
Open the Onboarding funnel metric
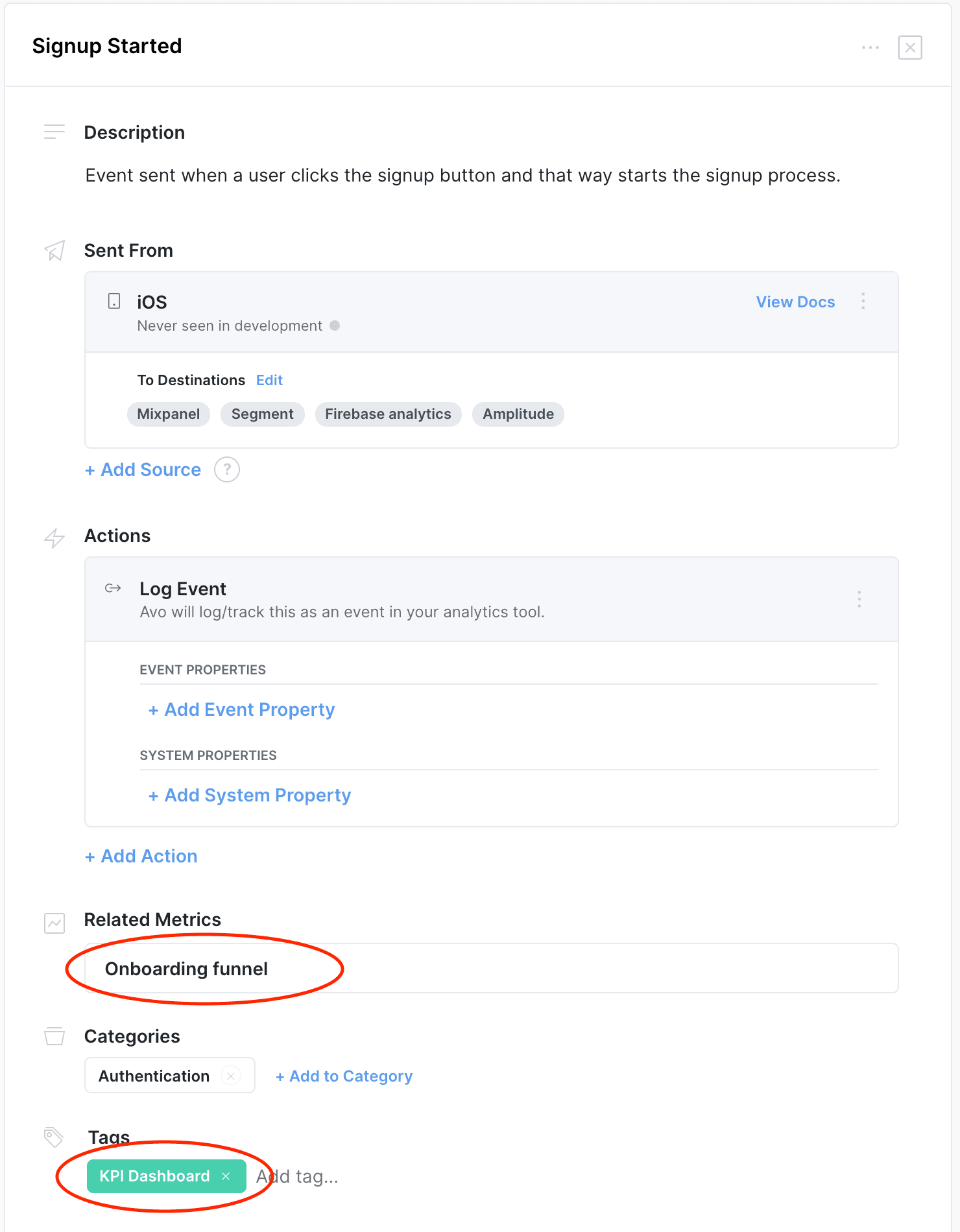coord(187,969)
